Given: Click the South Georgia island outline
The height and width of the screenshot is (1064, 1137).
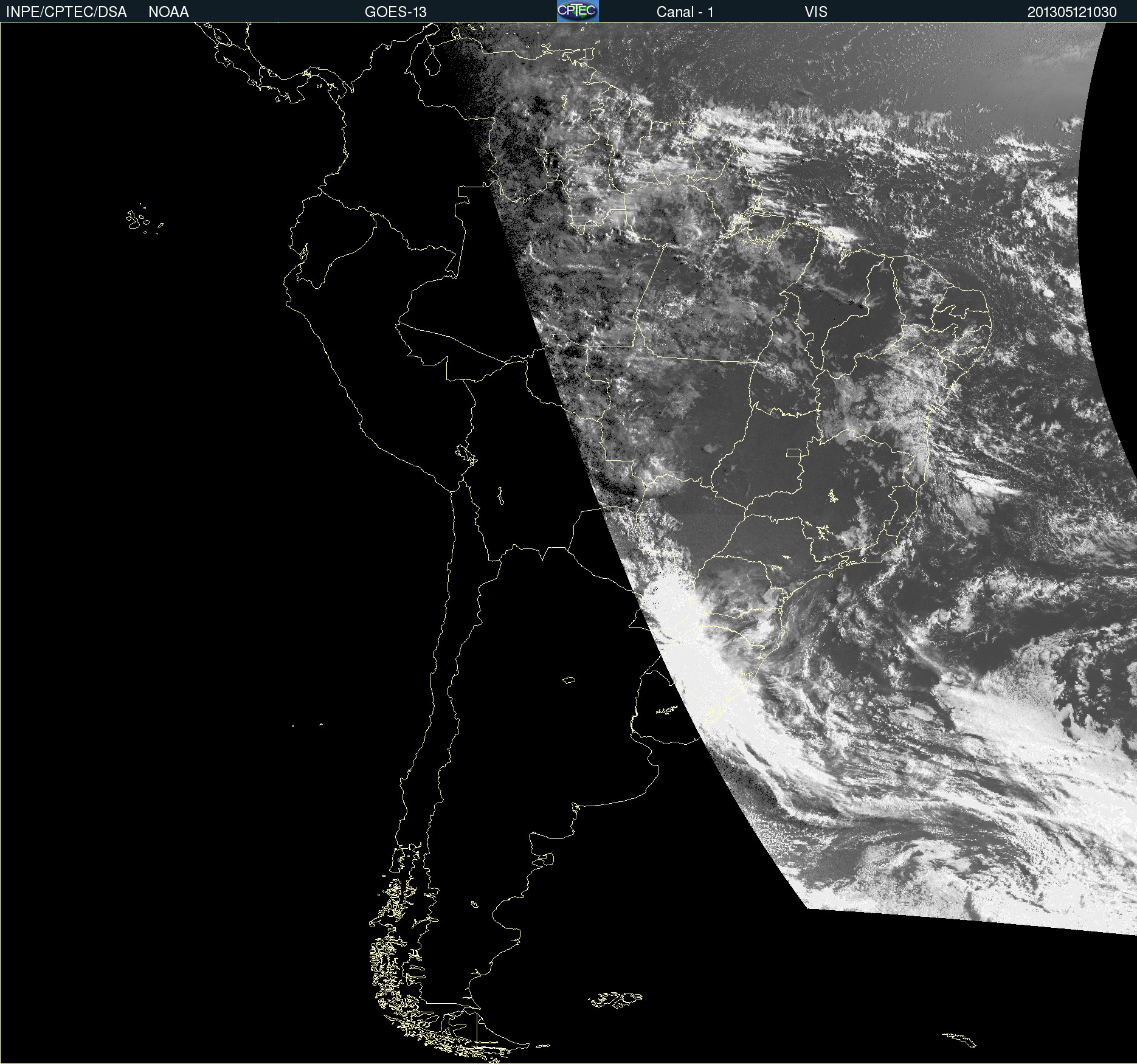Looking at the screenshot, I should (959, 1039).
